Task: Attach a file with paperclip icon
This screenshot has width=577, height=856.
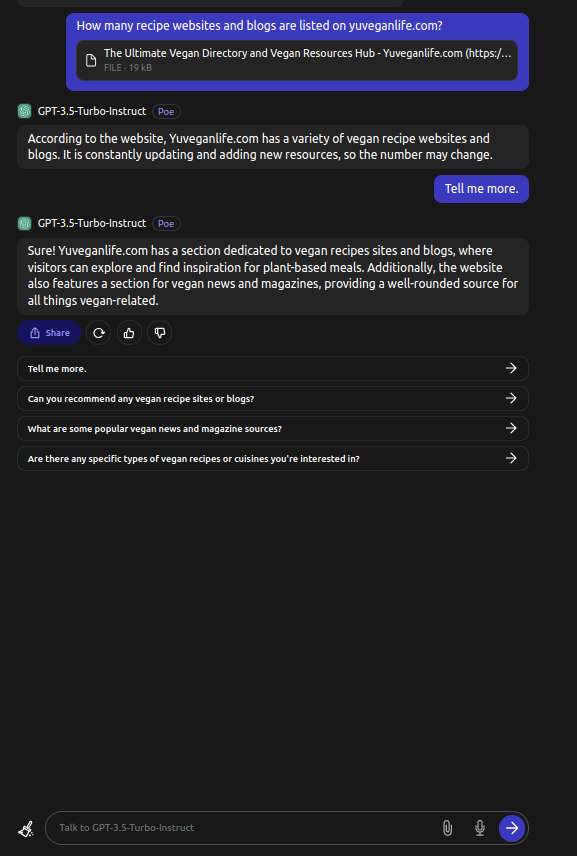Action: [x=447, y=828]
